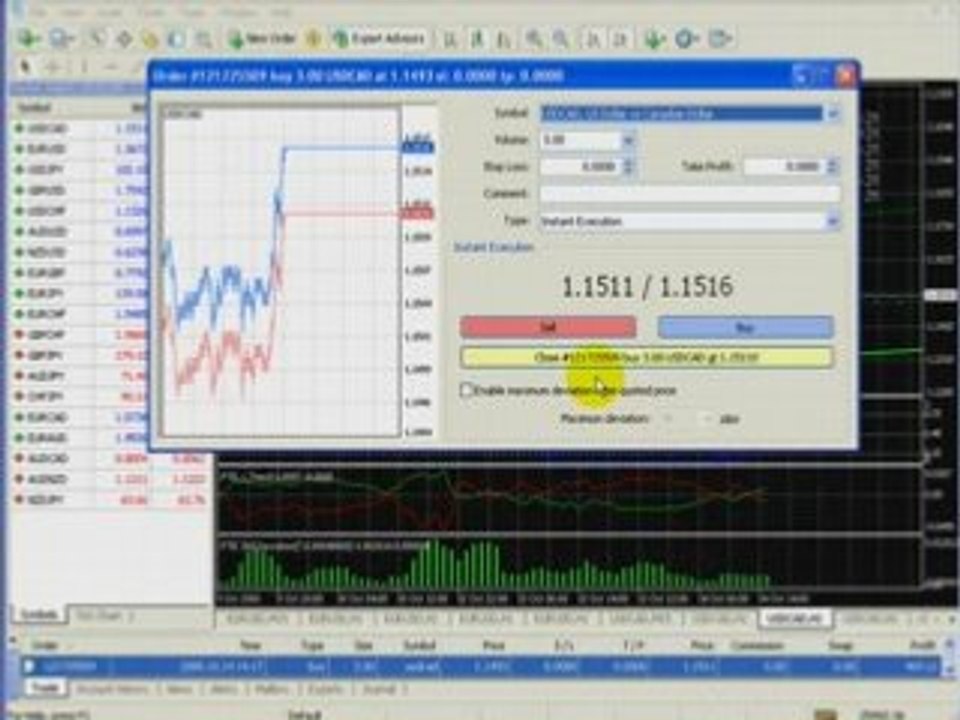Select USDCAD in Market Watch
The width and height of the screenshot is (960, 720).
48,129
